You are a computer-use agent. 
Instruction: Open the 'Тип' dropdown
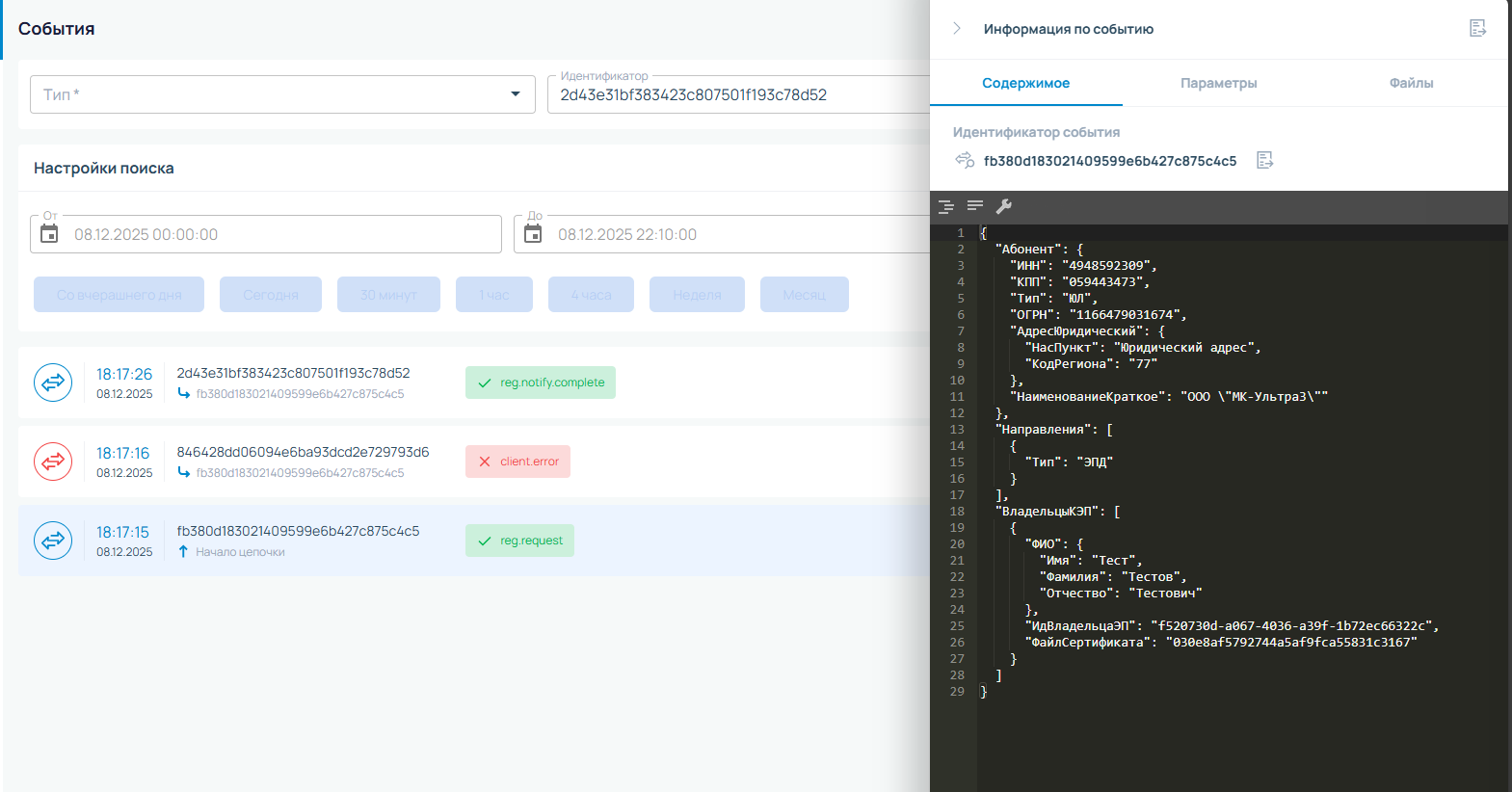click(282, 94)
